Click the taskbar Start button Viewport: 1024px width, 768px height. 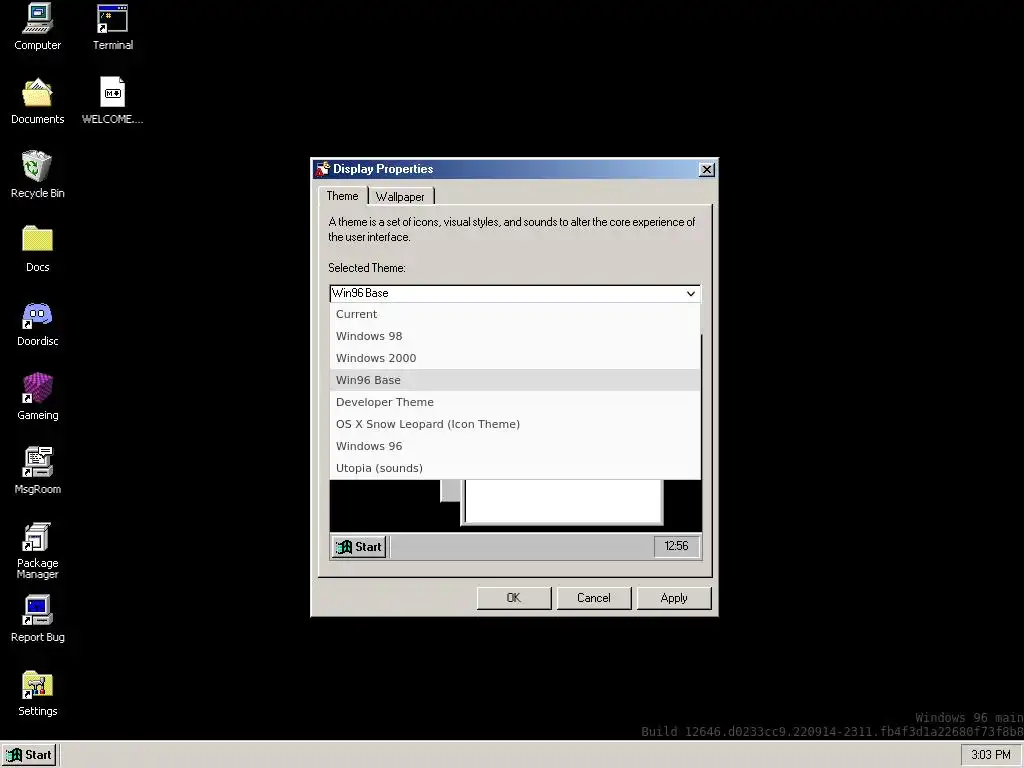[30, 755]
